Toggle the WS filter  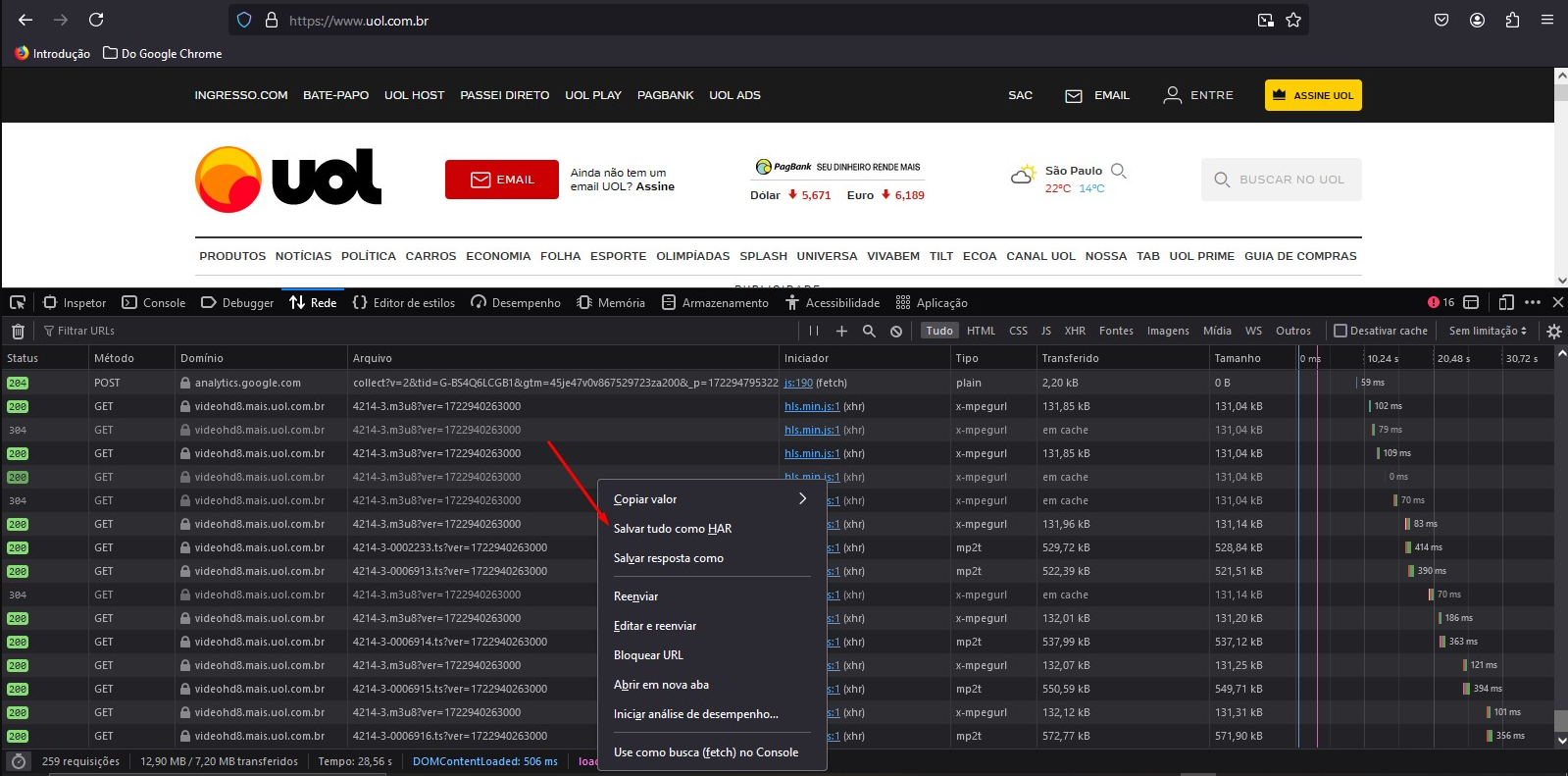click(x=1253, y=331)
